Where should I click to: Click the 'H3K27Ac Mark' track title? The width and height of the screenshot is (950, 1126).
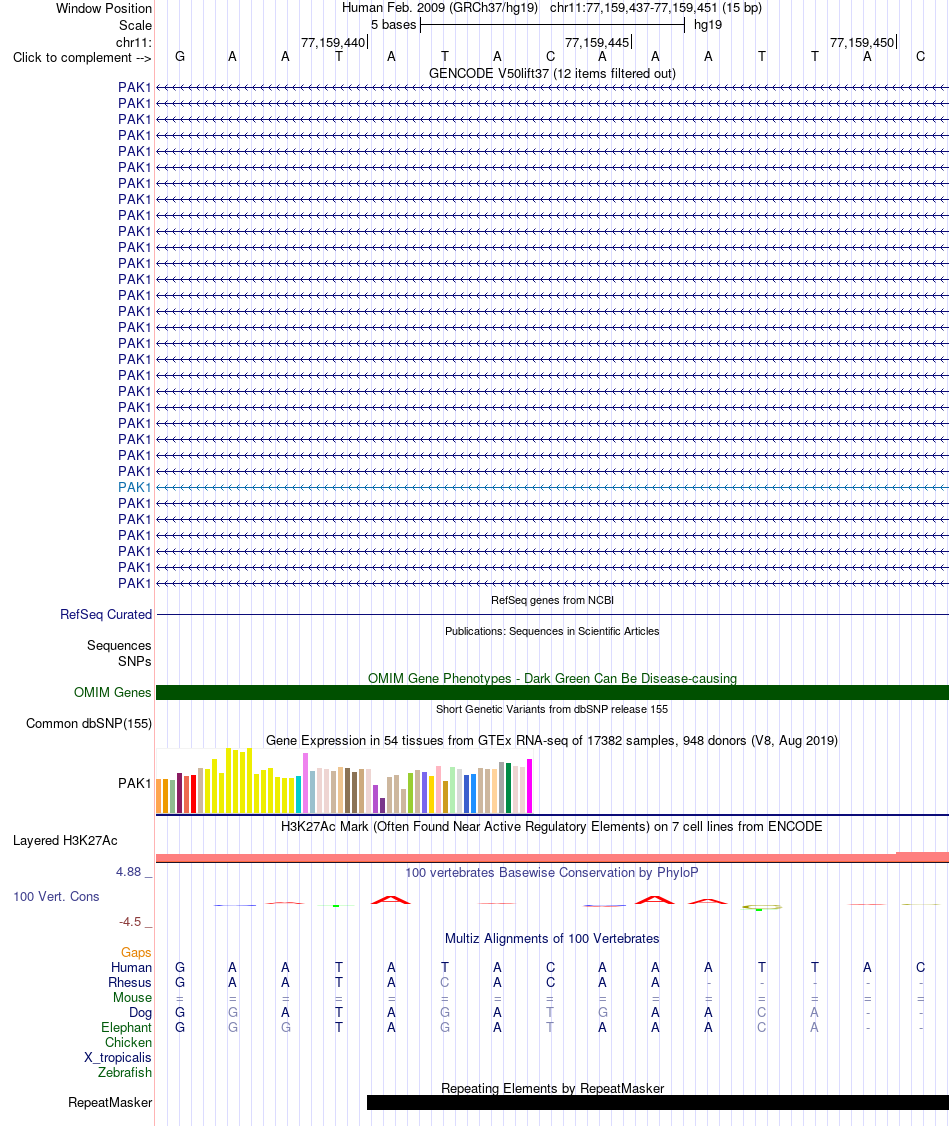pos(552,827)
